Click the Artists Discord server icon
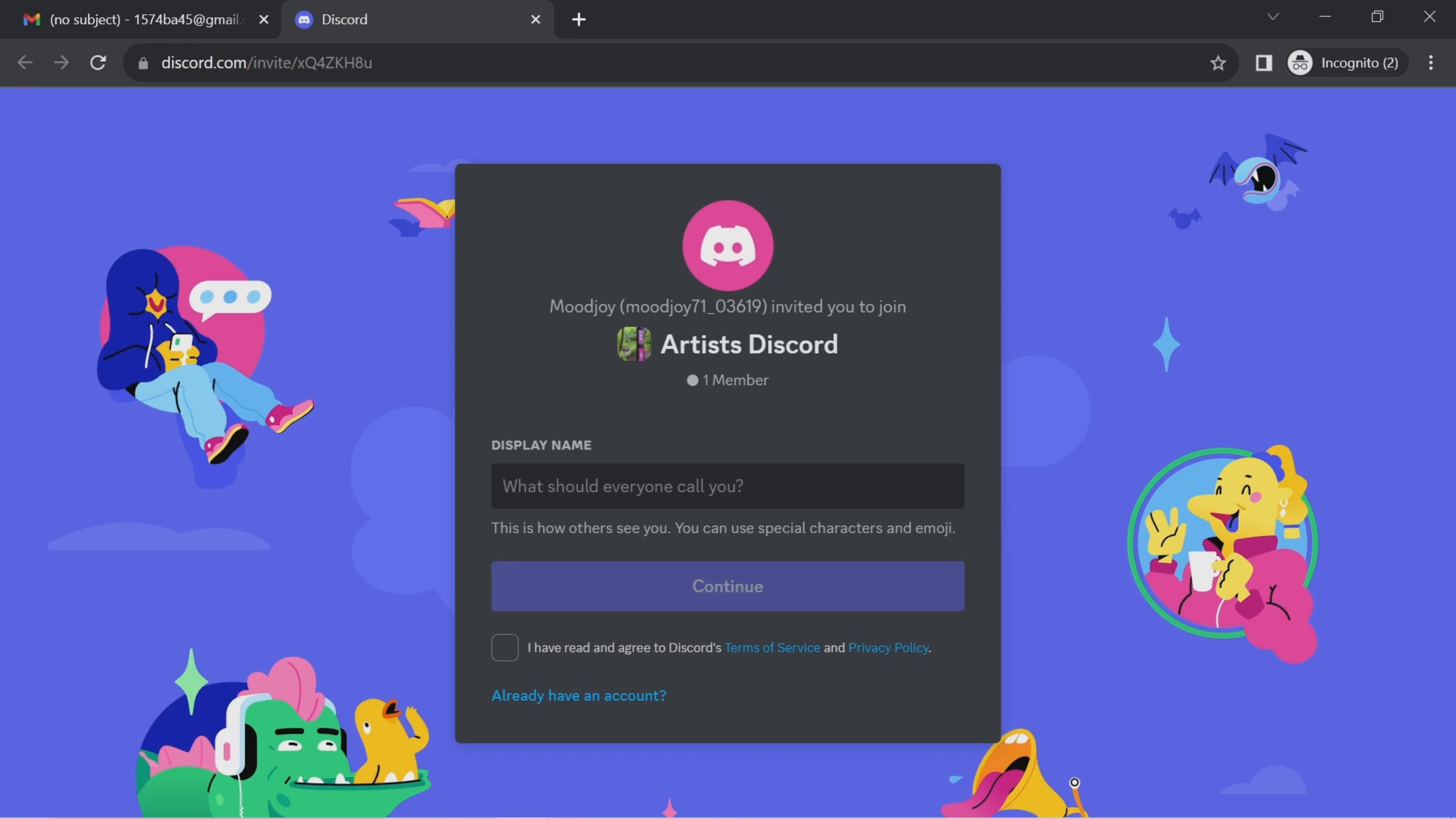1456x819 pixels. tap(634, 344)
